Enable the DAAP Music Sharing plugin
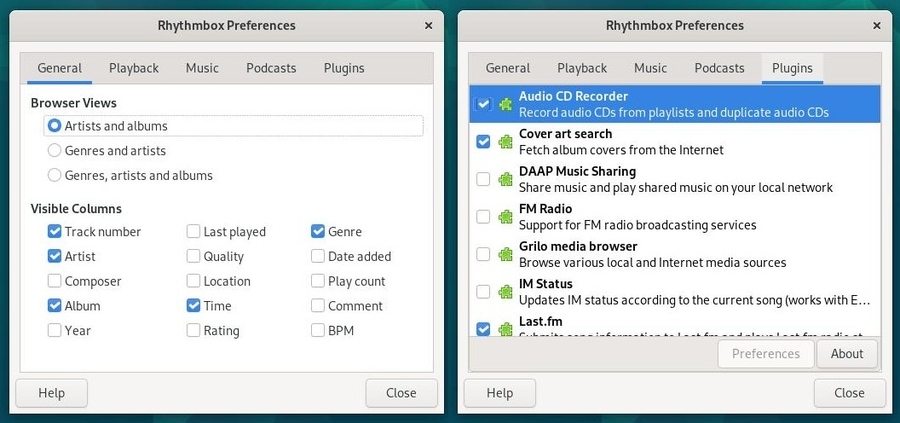Screen dimensions: 900x423 (483, 179)
